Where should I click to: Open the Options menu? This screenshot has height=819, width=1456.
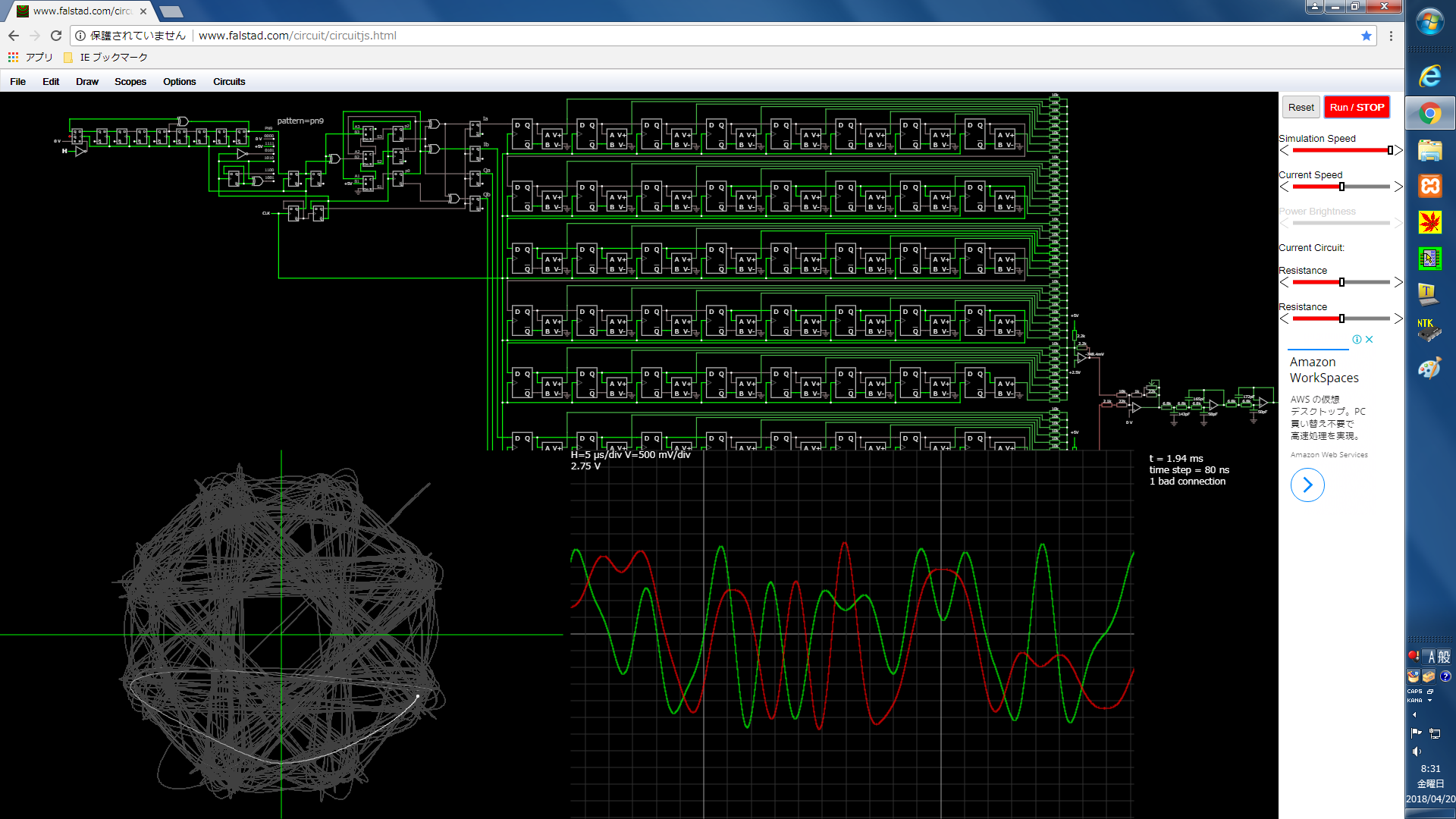pos(180,82)
